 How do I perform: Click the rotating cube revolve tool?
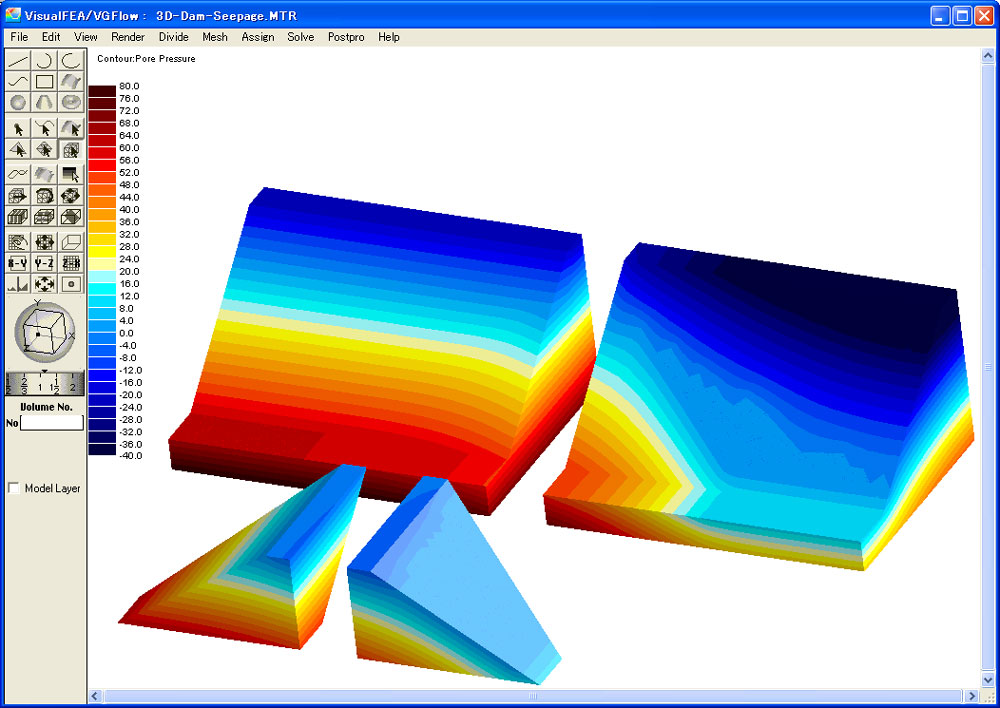point(44,195)
